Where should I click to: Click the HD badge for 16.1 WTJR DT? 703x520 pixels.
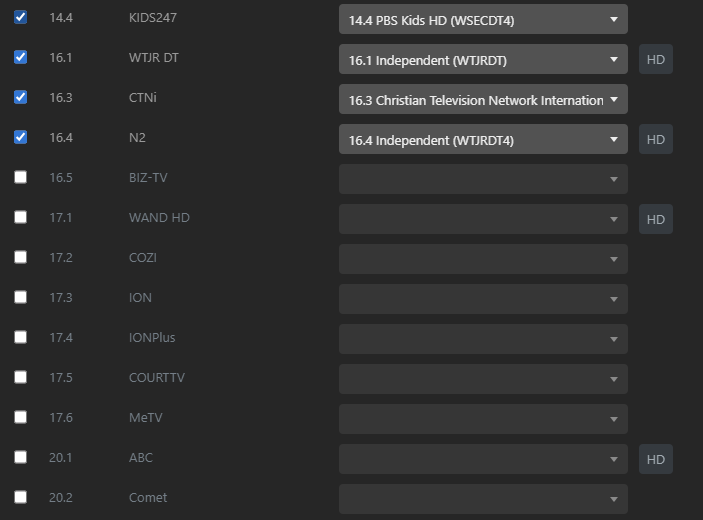[x=656, y=59]
